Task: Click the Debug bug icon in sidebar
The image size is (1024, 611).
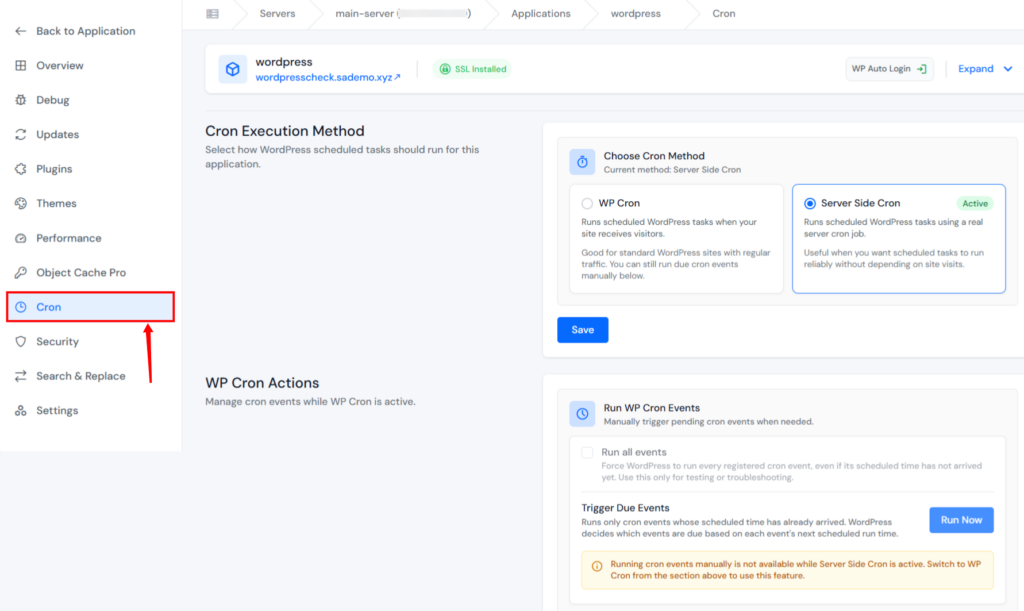Action: 21,100
